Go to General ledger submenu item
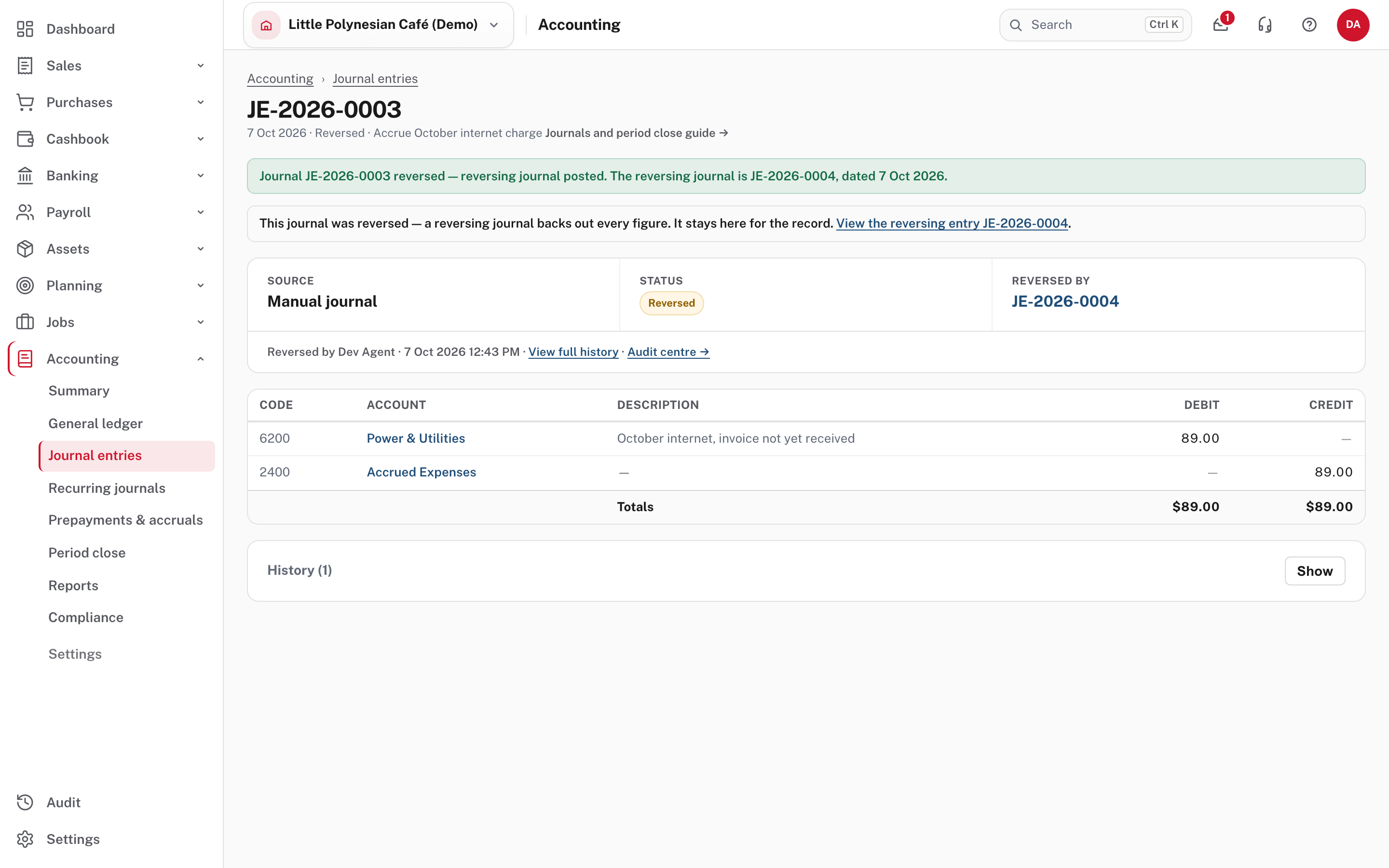The height and width of the screenshot is (868, 1389). coord(95,423)
